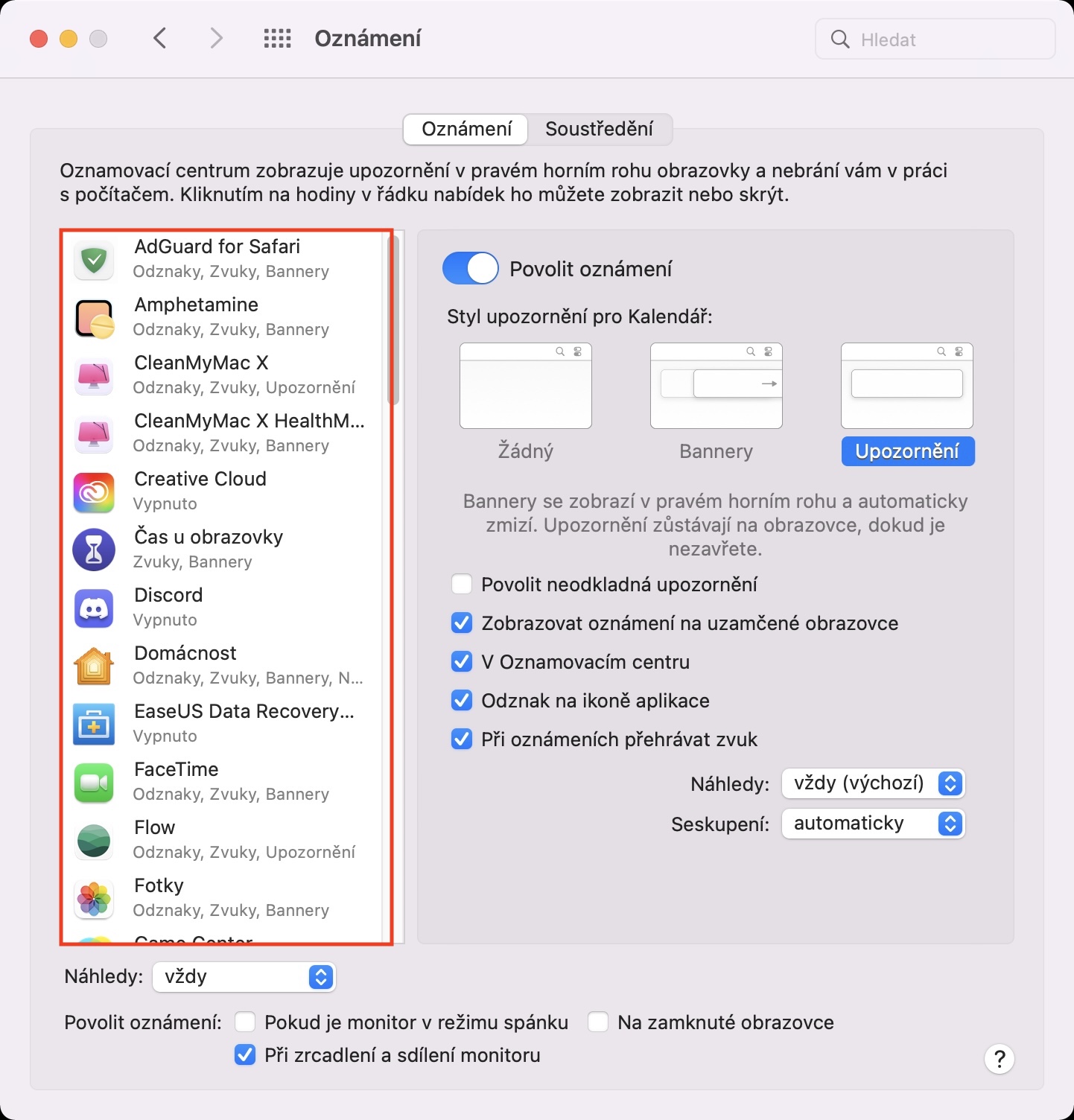This screenshot has height=1120, width=1074.
Task: Click the Žádný style label
Action: tap(526, 451)
